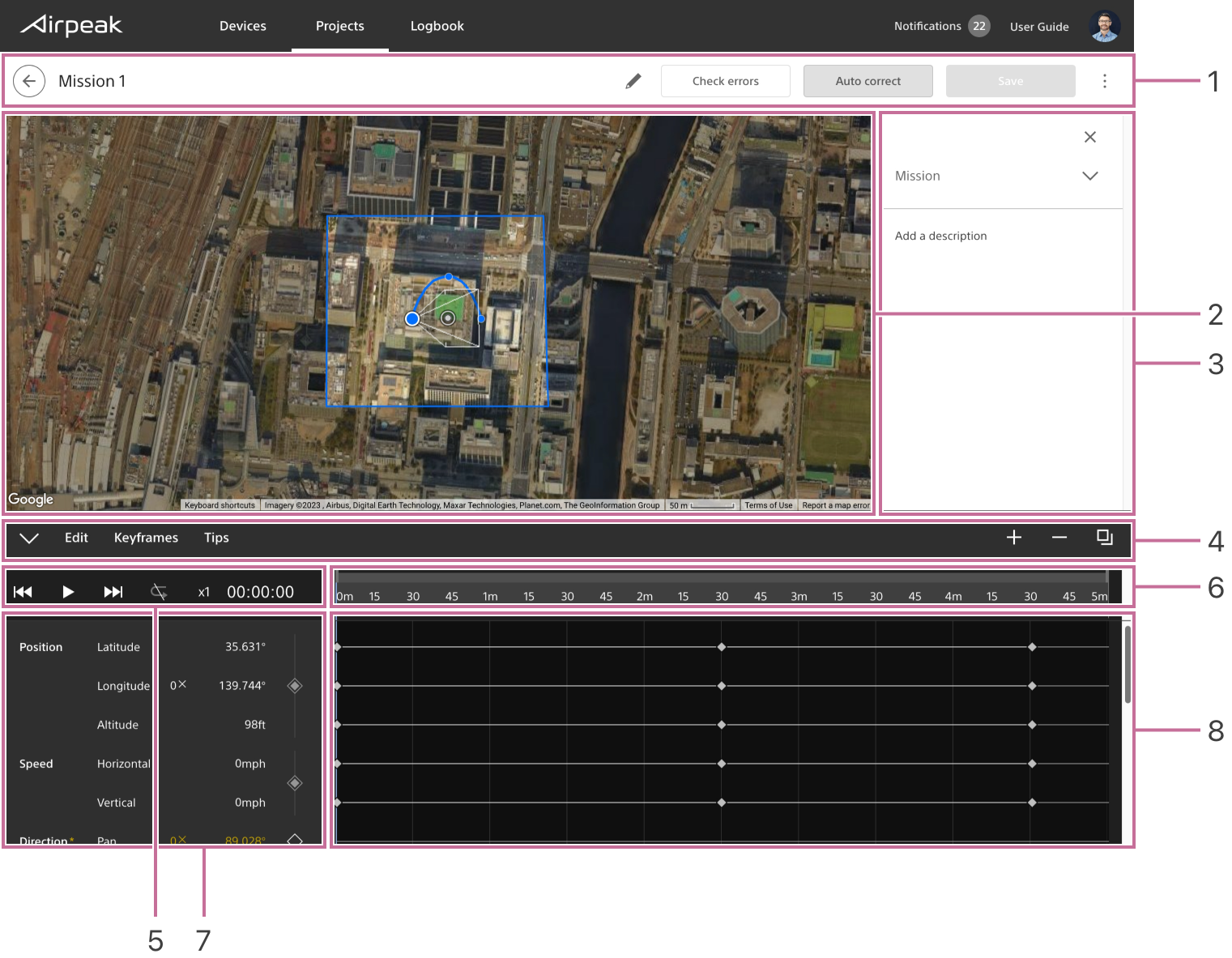Screen dimensions: 1232x958
Task: Click the Check errors button
Action: click(726, 81)
